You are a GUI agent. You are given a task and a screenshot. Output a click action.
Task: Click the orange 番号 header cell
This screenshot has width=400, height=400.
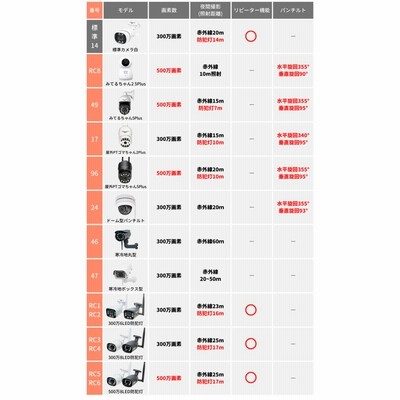[x=95, y=10]
